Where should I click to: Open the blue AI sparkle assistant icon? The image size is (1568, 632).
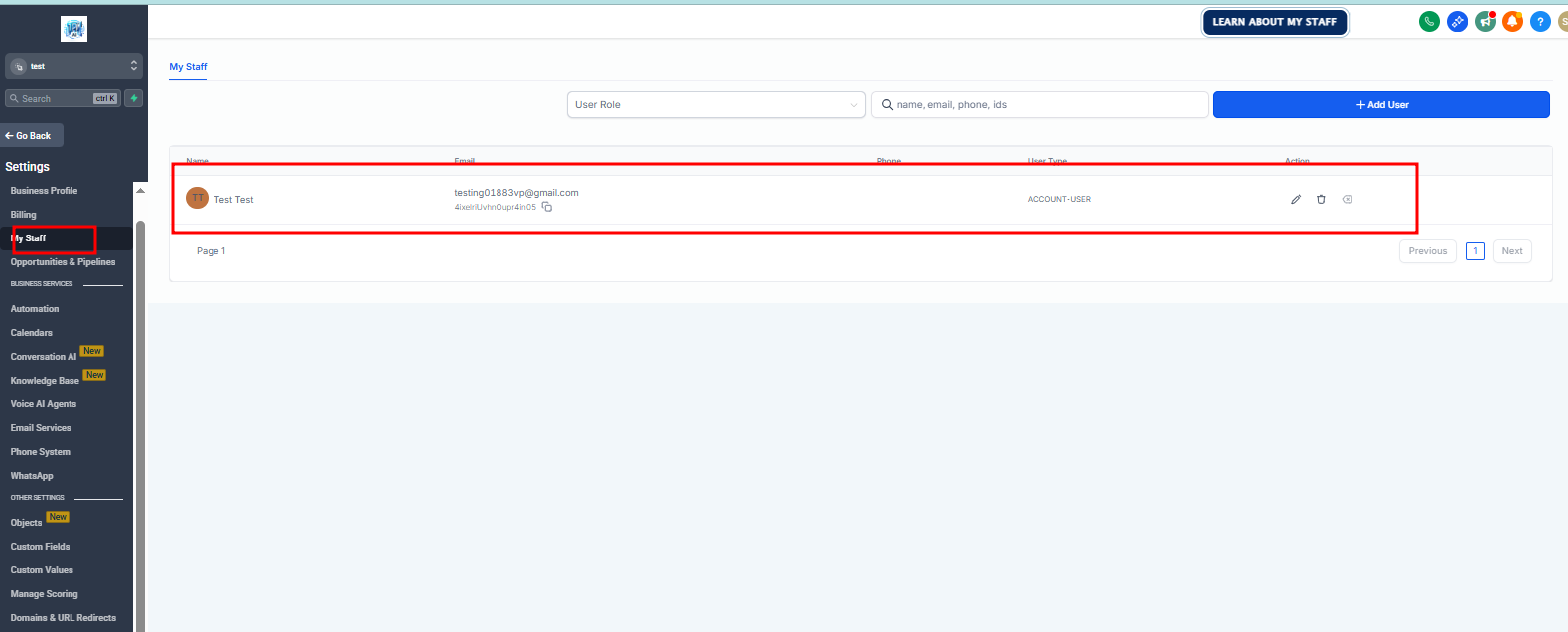1457,21
